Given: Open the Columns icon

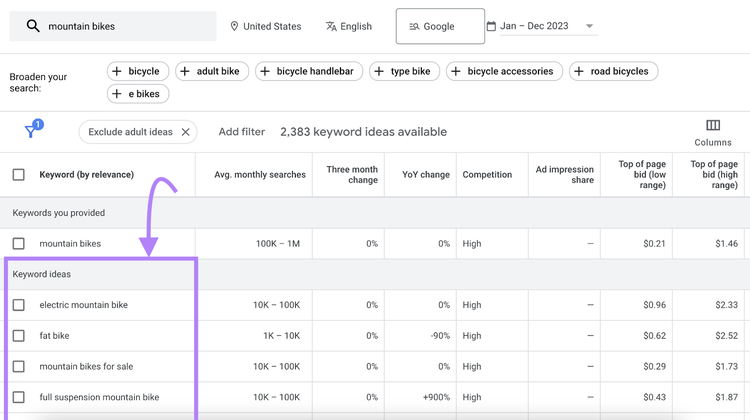Looking at the screenshot, I should pyautogui.click(x=713, y=125).
